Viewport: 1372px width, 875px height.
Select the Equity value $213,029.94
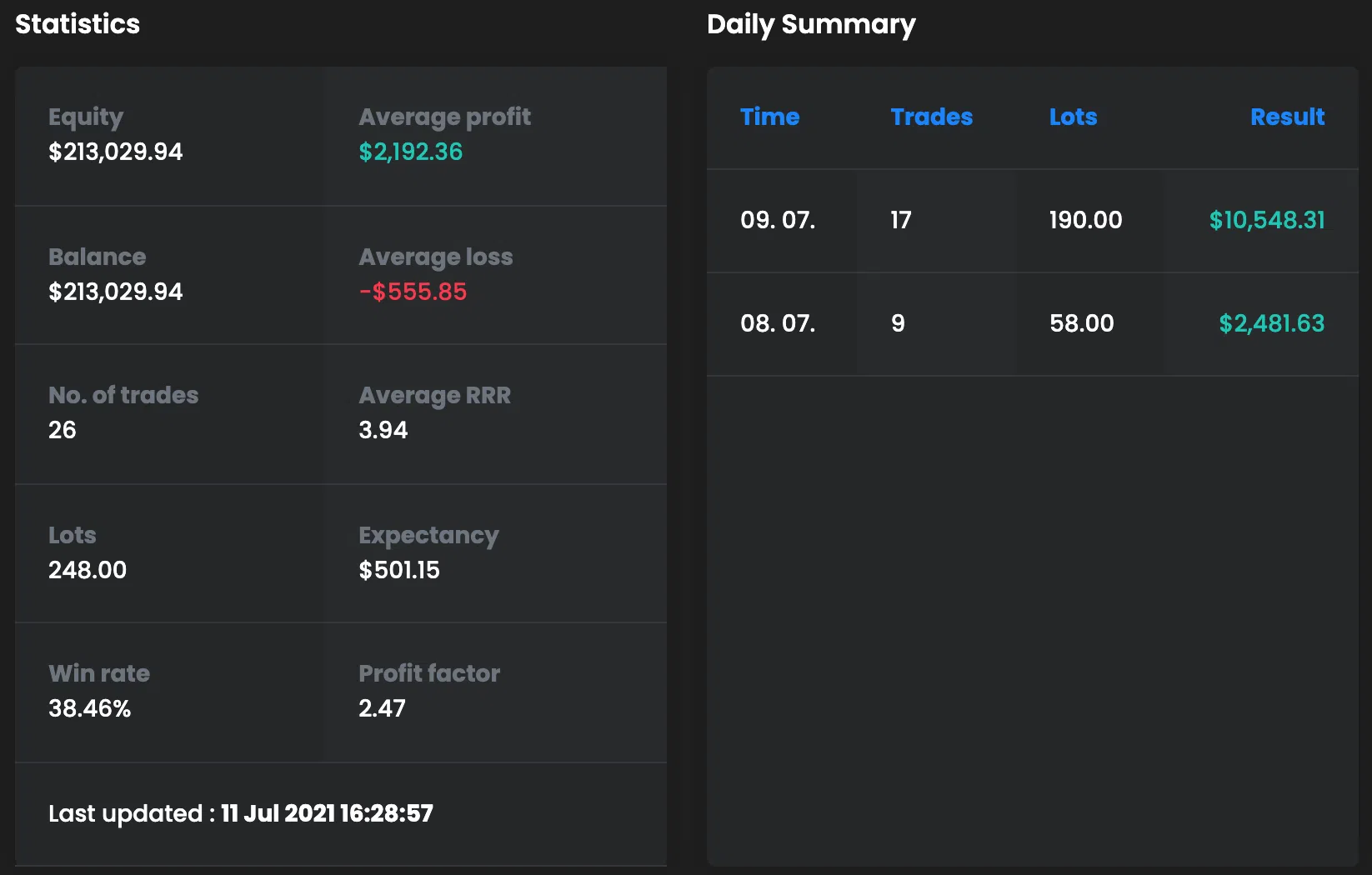pos(116,152)
